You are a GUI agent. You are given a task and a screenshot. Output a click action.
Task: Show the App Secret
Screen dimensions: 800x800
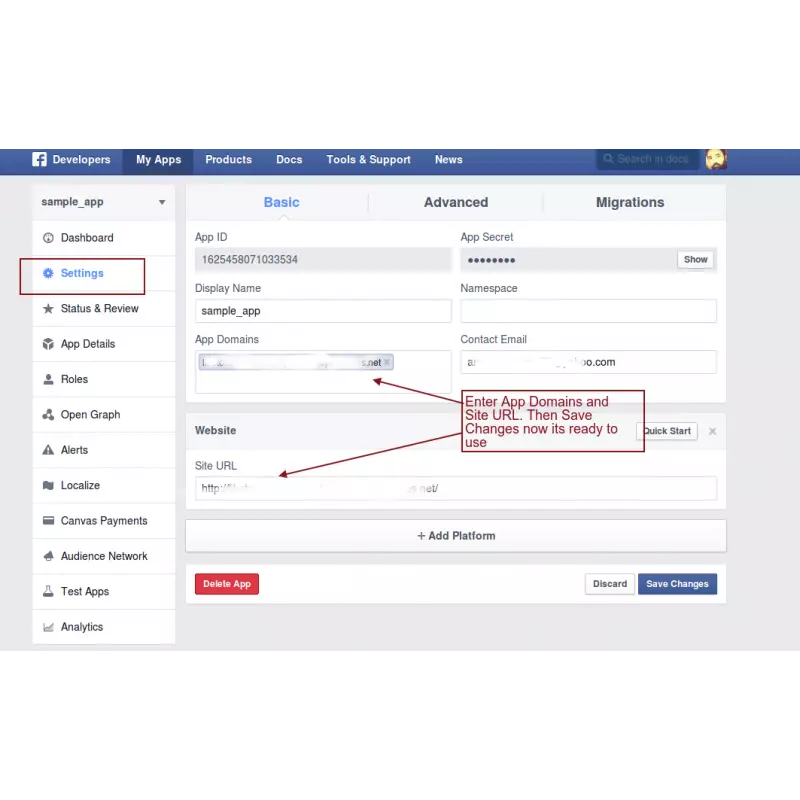[x=695, y=260]
